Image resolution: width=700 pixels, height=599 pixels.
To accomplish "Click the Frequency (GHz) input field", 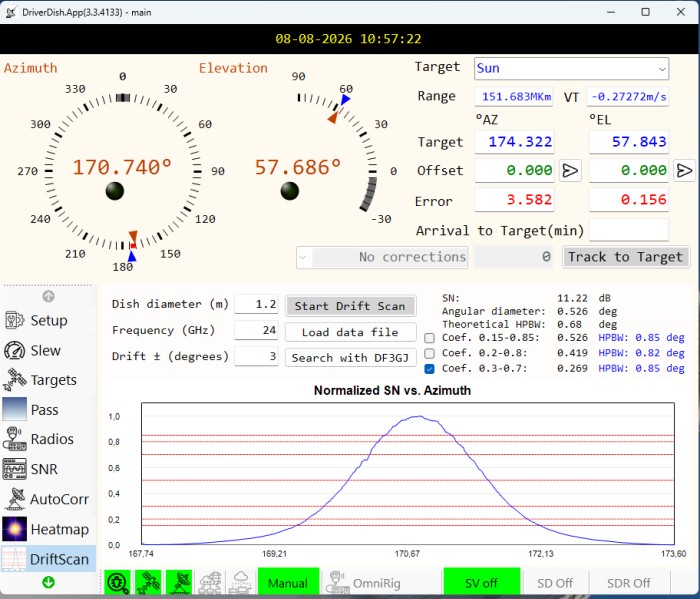I will 256,330.
